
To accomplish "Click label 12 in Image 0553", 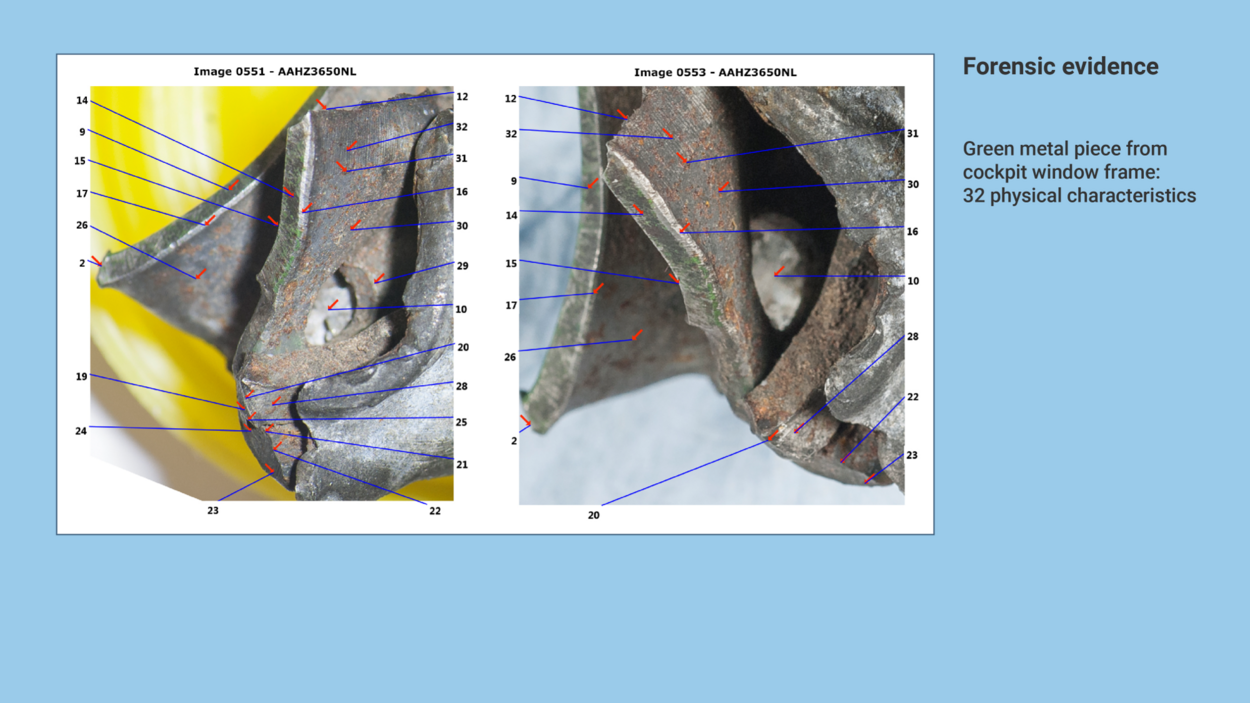I will click(x=511, y=99).
